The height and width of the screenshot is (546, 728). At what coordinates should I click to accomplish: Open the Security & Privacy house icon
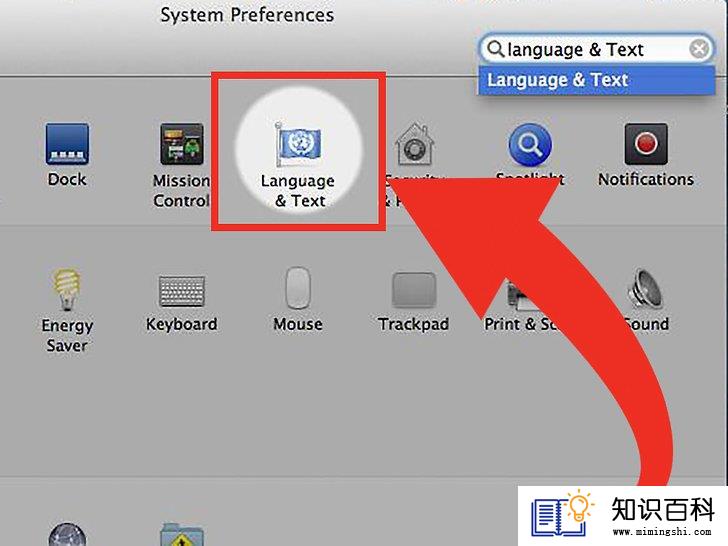414,144
